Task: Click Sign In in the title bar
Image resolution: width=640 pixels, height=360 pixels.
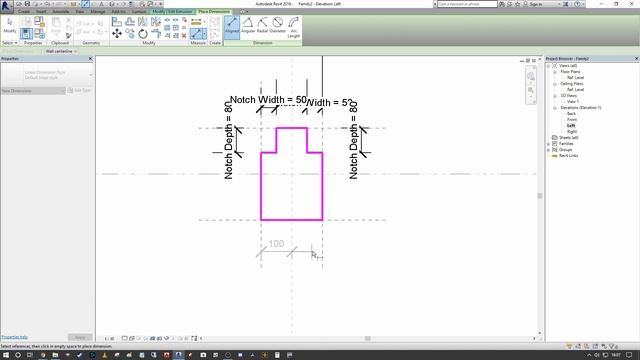Action: pyautogui.click(x=536, y=4)
